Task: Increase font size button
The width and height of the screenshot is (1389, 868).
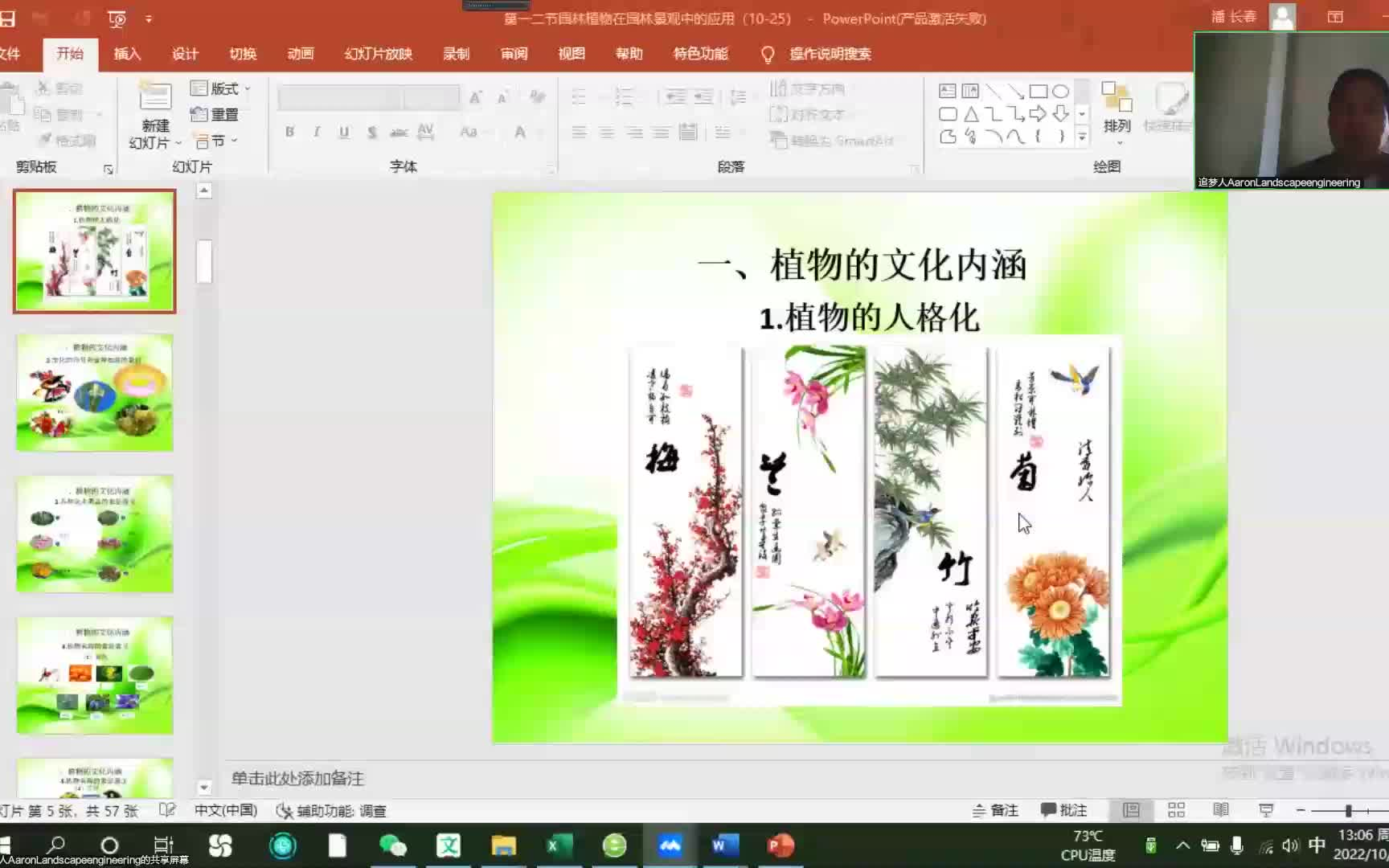Action: pyautogui.click(x=476, y=97)
